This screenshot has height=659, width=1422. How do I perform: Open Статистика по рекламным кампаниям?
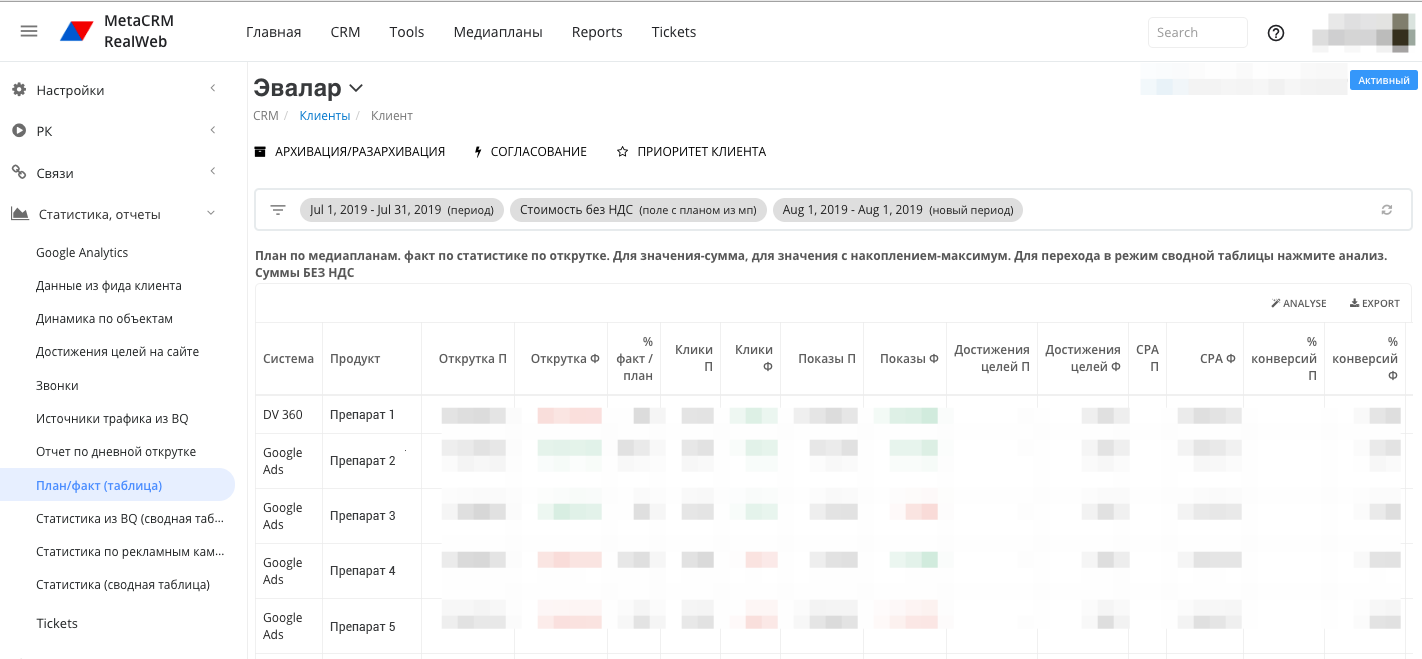coord(130,551)
